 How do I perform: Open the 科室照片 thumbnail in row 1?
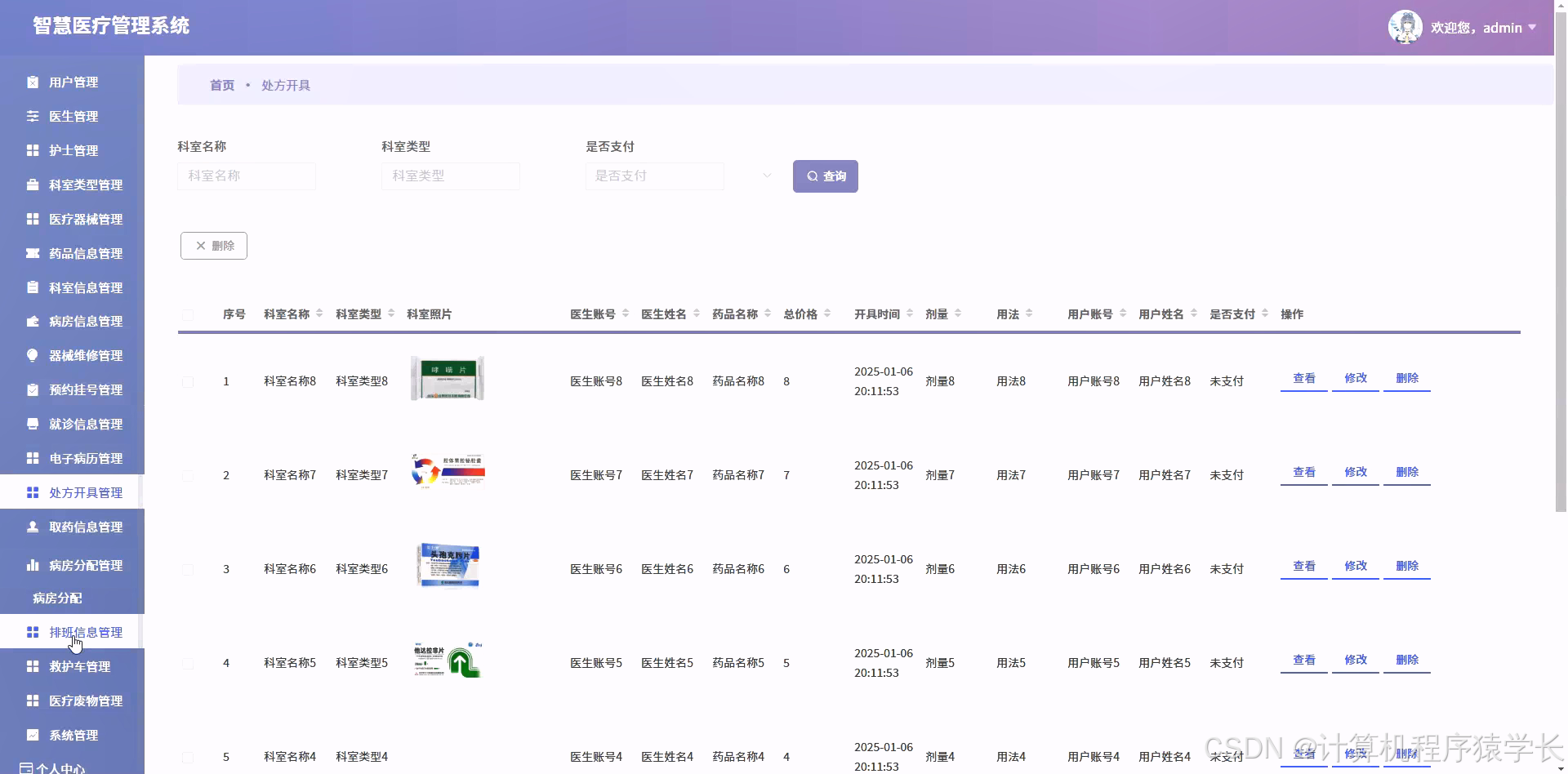click(448, 378)
